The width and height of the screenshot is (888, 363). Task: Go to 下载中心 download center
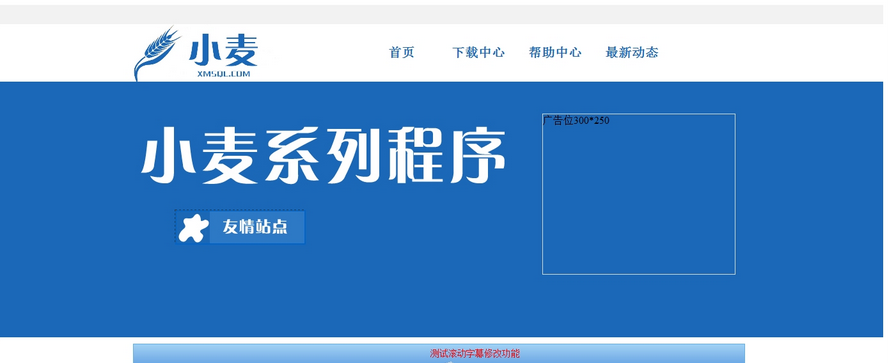pyautogui.click(x=478, y=53)
